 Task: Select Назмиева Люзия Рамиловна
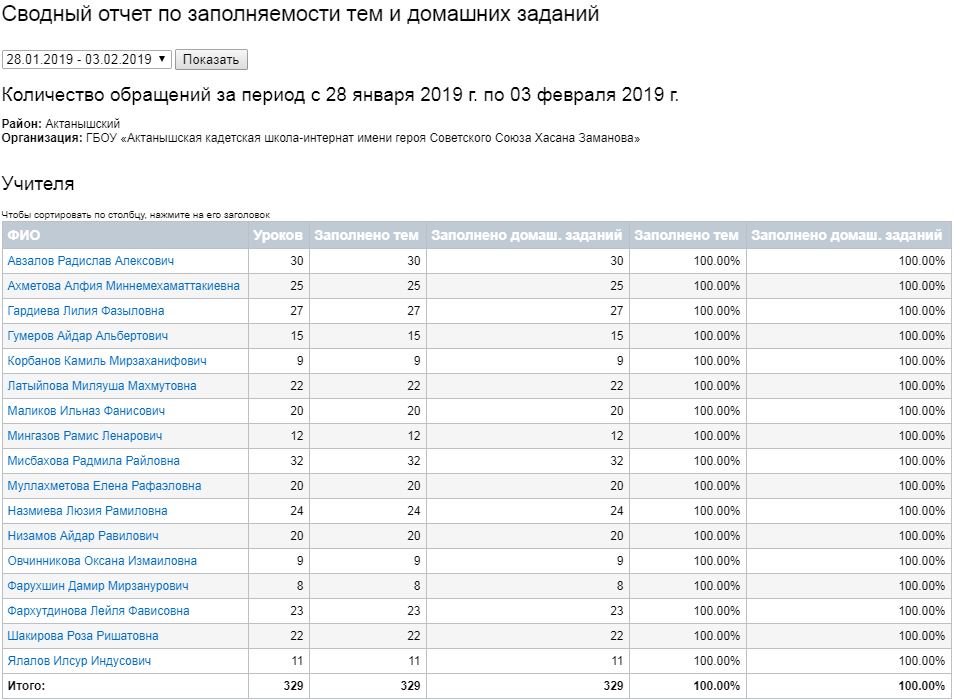click(x=87, y=511)
